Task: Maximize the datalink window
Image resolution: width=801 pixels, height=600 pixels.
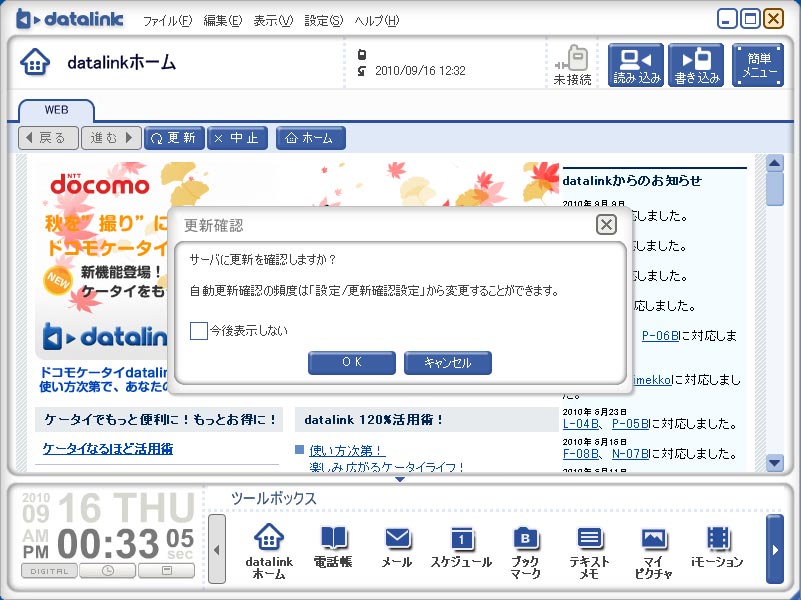Action: (750, 19)
